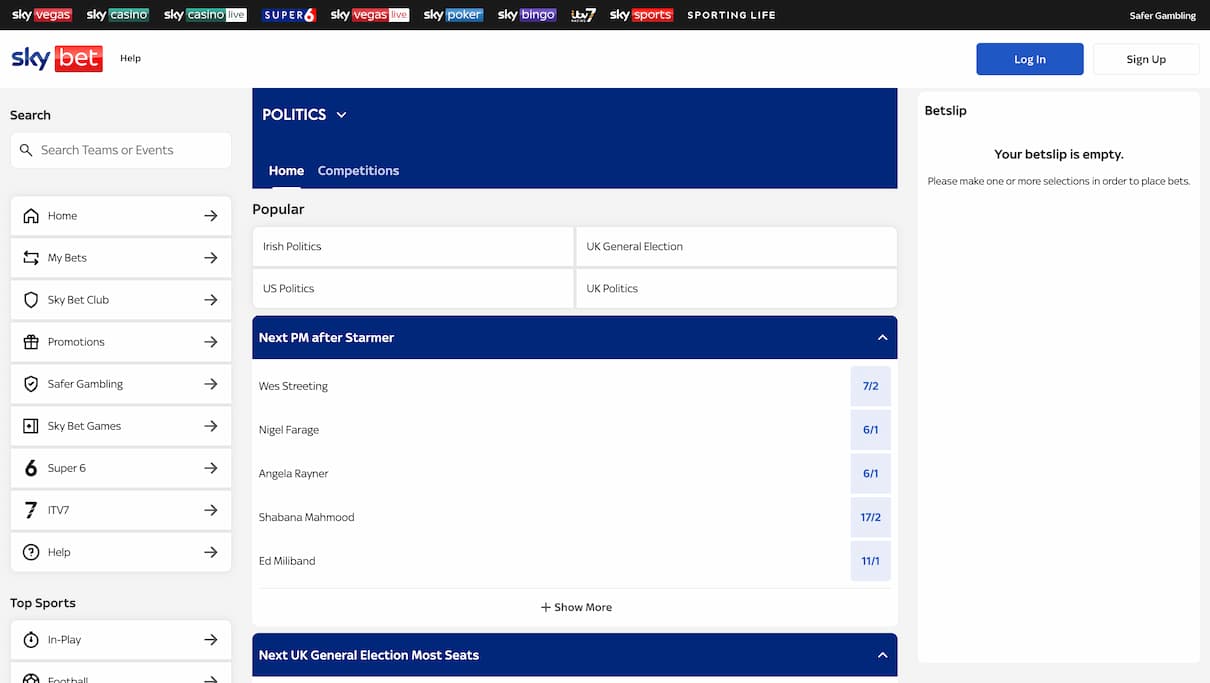The width and height of the screenshot is (1210, 683).
Task: Collapse the Next UK General Election Most Seats section
Action: [882, 655]
